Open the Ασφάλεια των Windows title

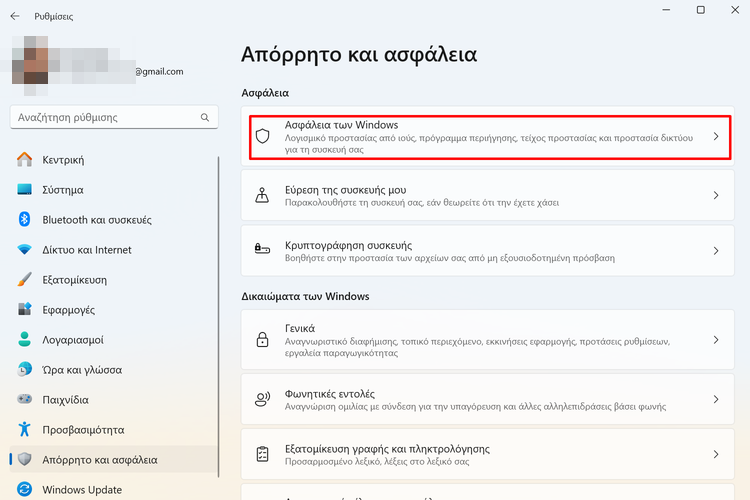[341, 125]
